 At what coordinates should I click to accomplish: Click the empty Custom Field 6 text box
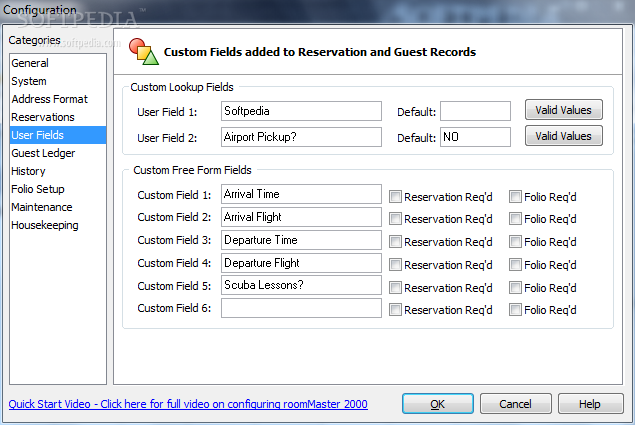pos(301,308)
